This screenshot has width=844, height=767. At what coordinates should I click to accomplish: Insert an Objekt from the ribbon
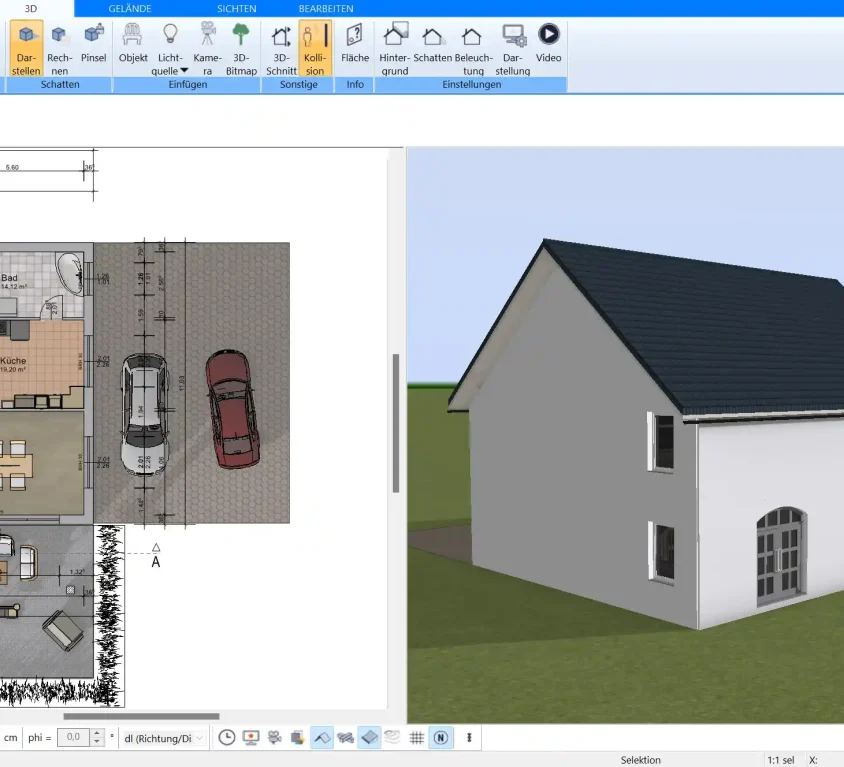click(133, 43)
